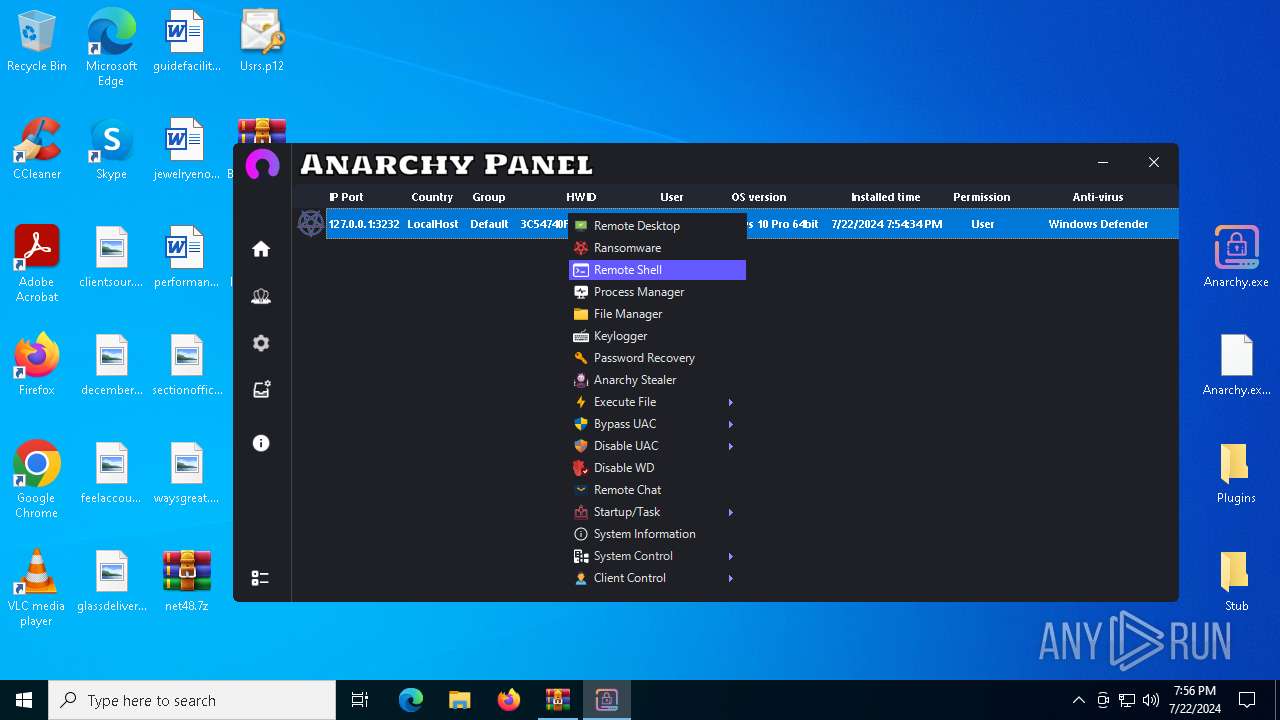The image size is (1280, 720).
Task: Select Remote Desktop from context menu
Action: 657,226
